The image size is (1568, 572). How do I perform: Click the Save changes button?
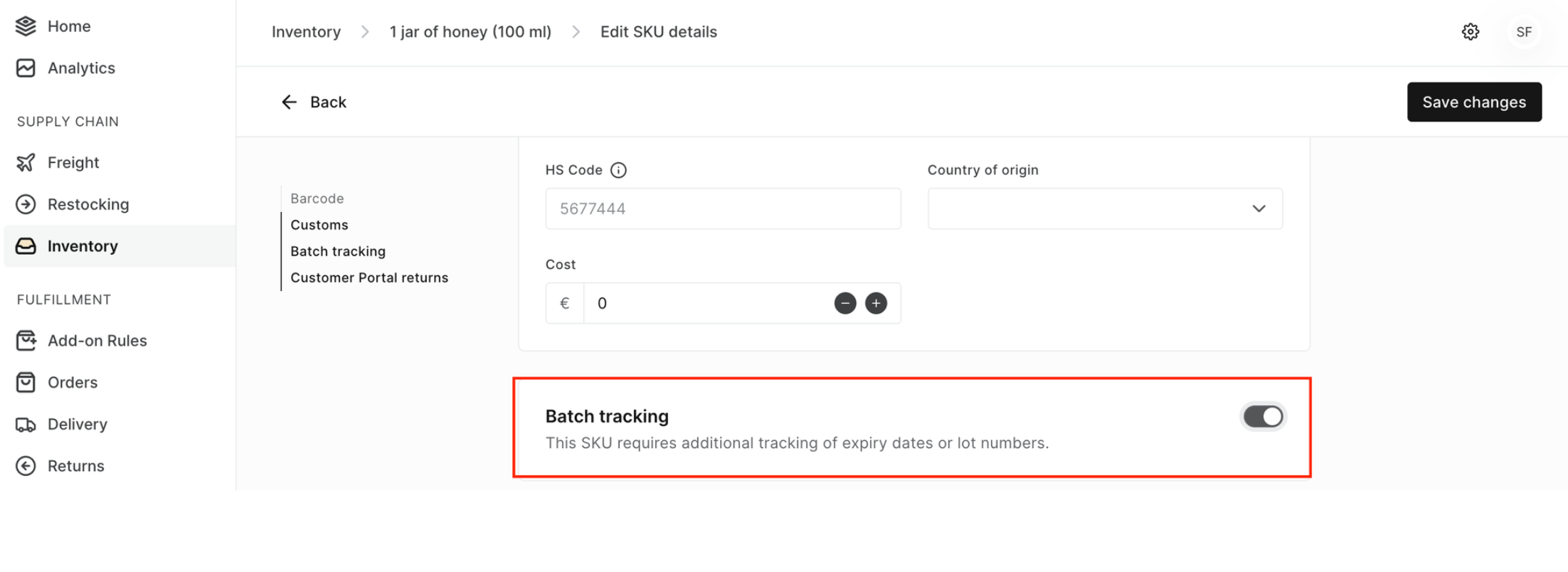(x=1474, y=102)
